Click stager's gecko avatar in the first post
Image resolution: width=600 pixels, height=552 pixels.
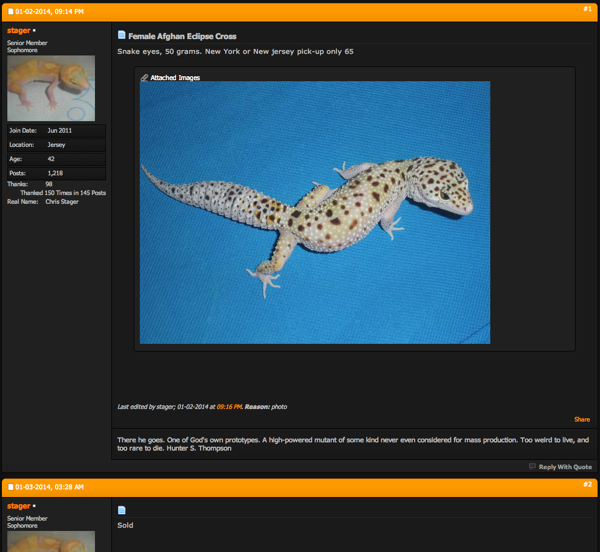pos(51,88)
